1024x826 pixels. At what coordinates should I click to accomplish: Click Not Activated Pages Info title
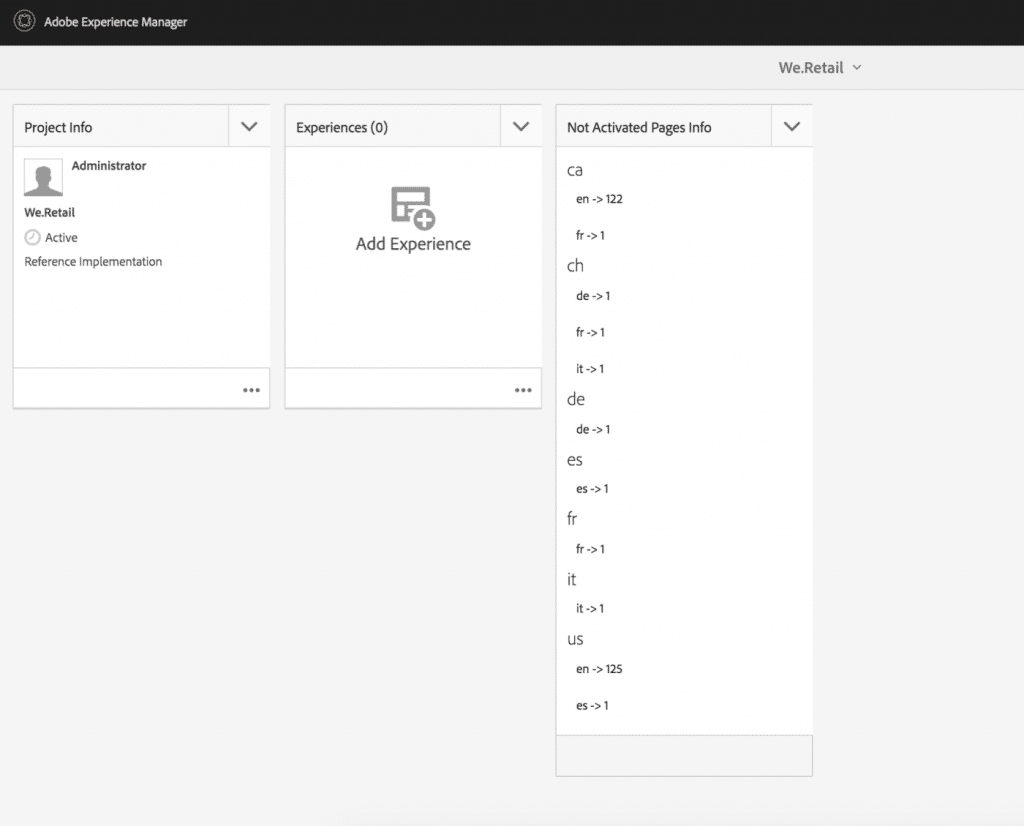click(639, 127)
